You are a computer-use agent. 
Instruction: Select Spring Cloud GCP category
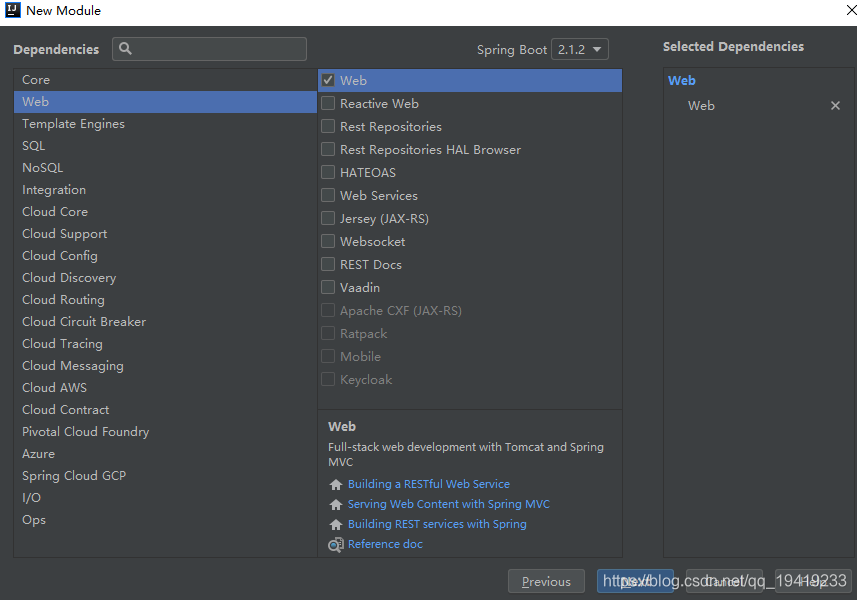[165, 475]
